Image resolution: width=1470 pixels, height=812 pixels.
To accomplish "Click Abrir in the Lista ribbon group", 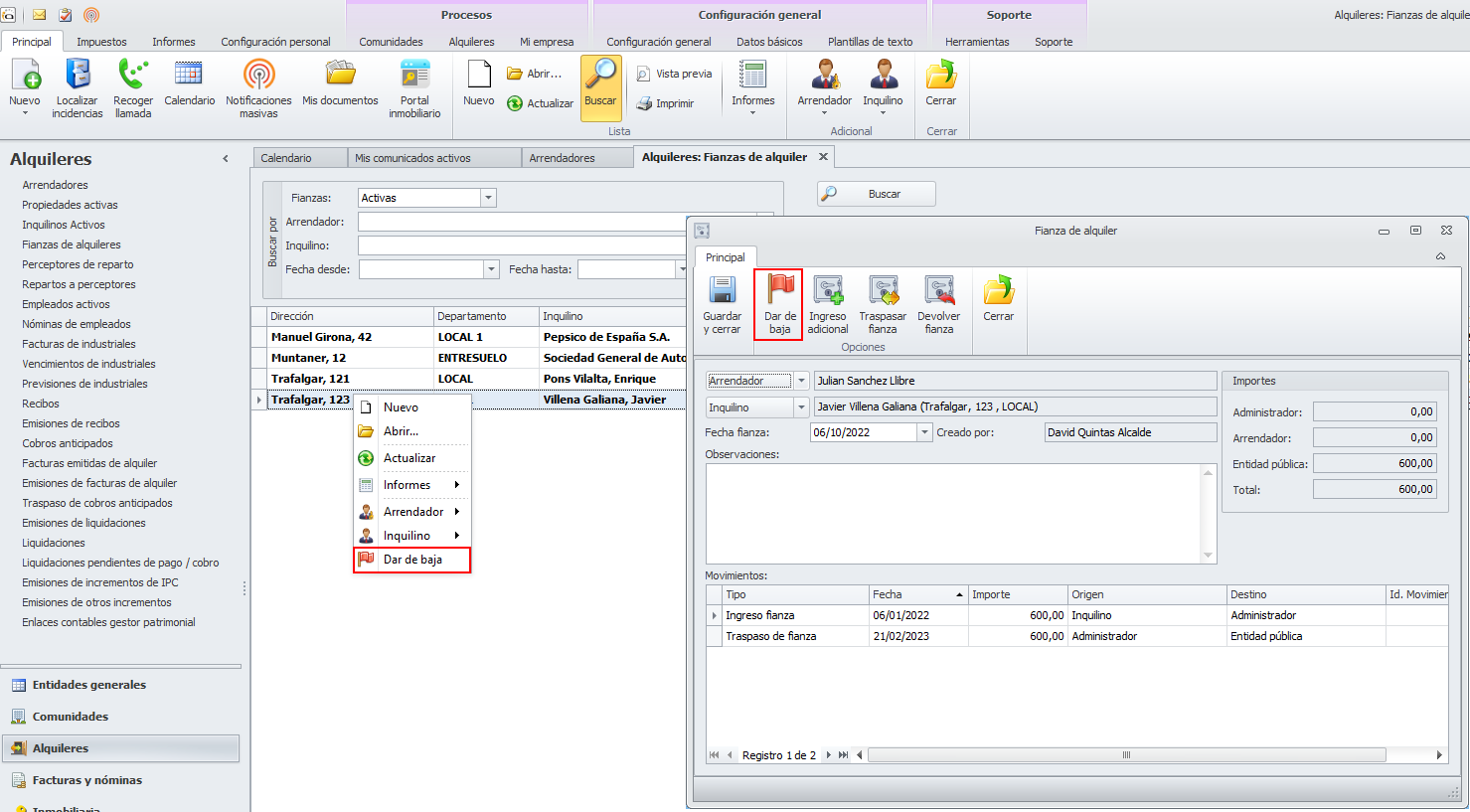I will point(535,74).
